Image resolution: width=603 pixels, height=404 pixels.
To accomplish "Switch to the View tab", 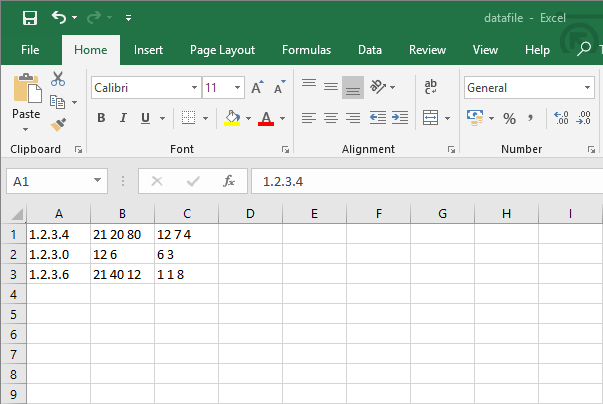I will click(485, 50).
